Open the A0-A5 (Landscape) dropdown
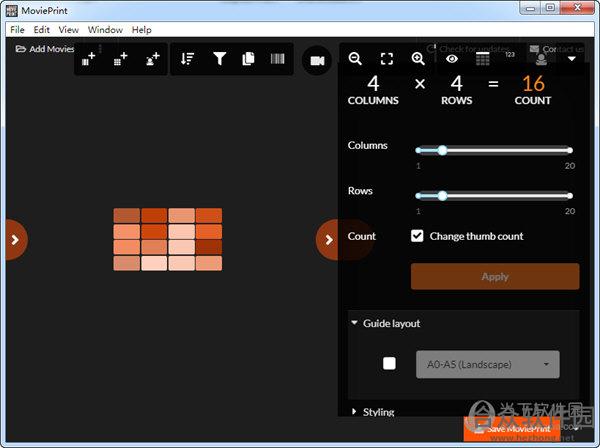 point(488,364)
